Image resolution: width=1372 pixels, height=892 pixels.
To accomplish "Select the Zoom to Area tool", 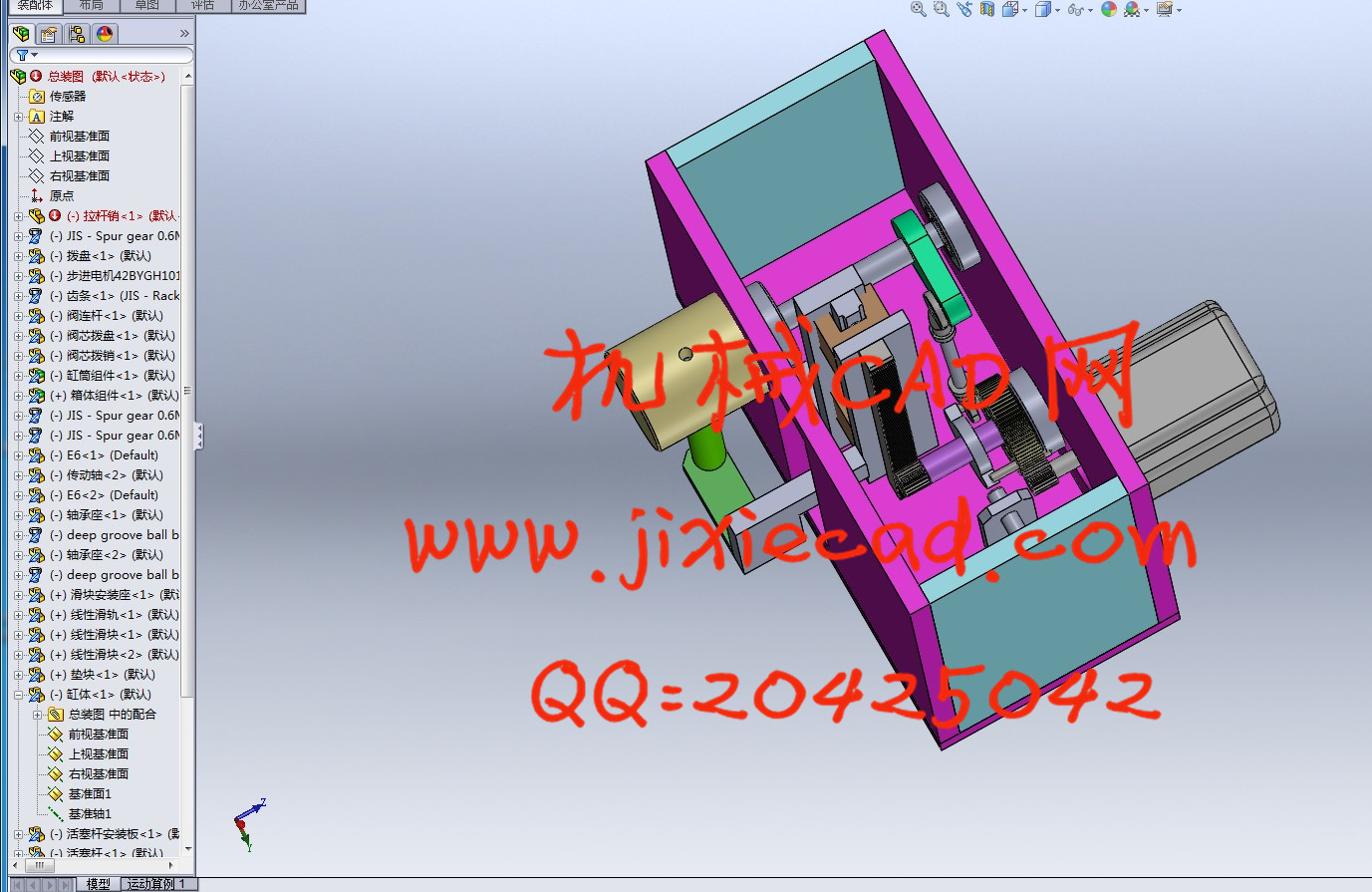I will [941, 9].
